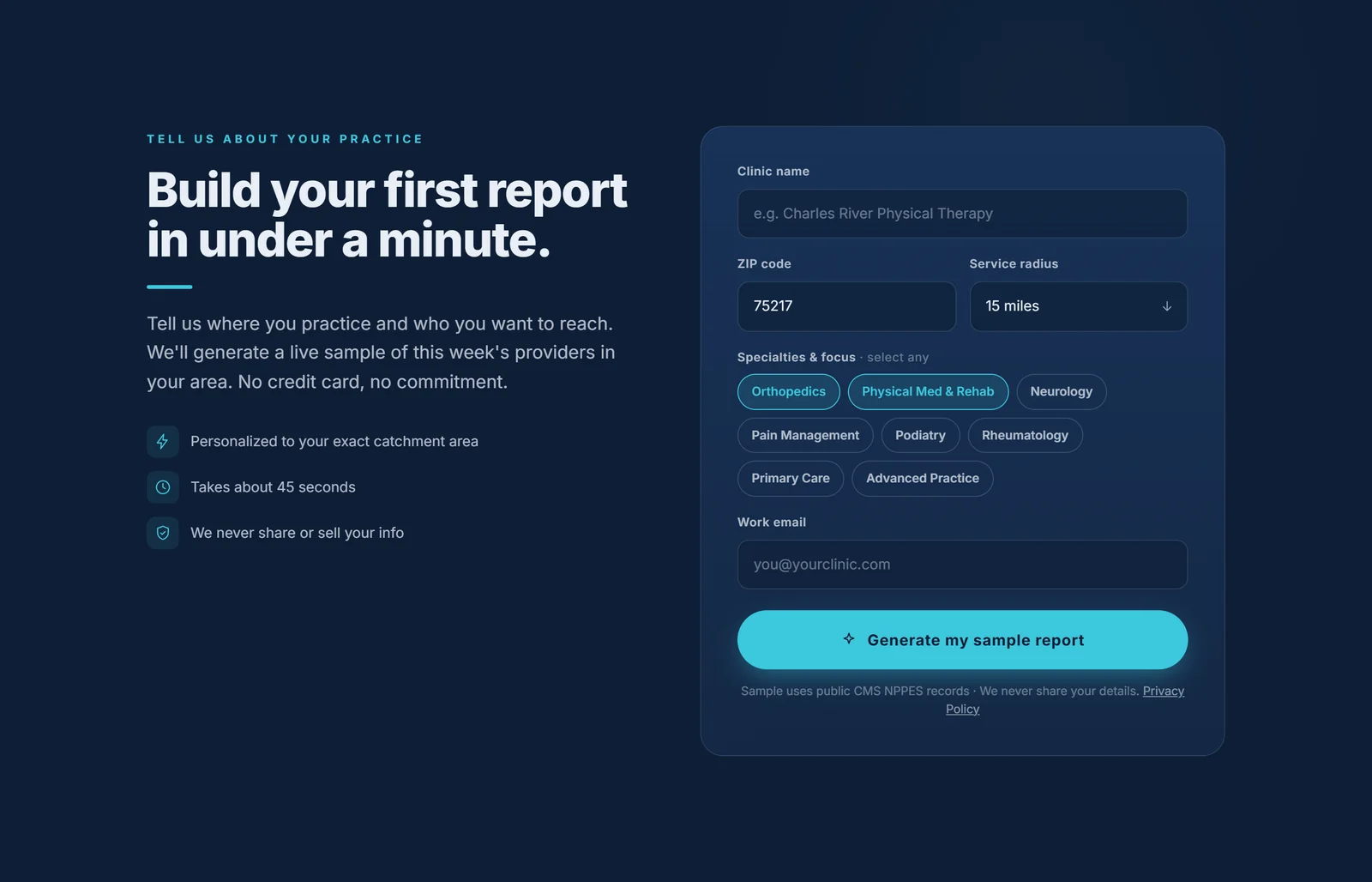
Task: Open the Privacy Policy link
Action: (x=1163, y=692)
